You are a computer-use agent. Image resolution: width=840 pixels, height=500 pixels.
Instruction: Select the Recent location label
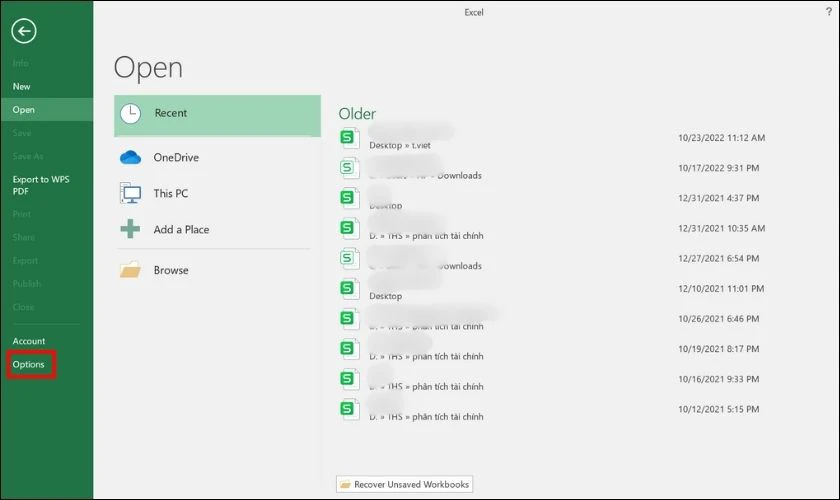click(x=171, y=113)
